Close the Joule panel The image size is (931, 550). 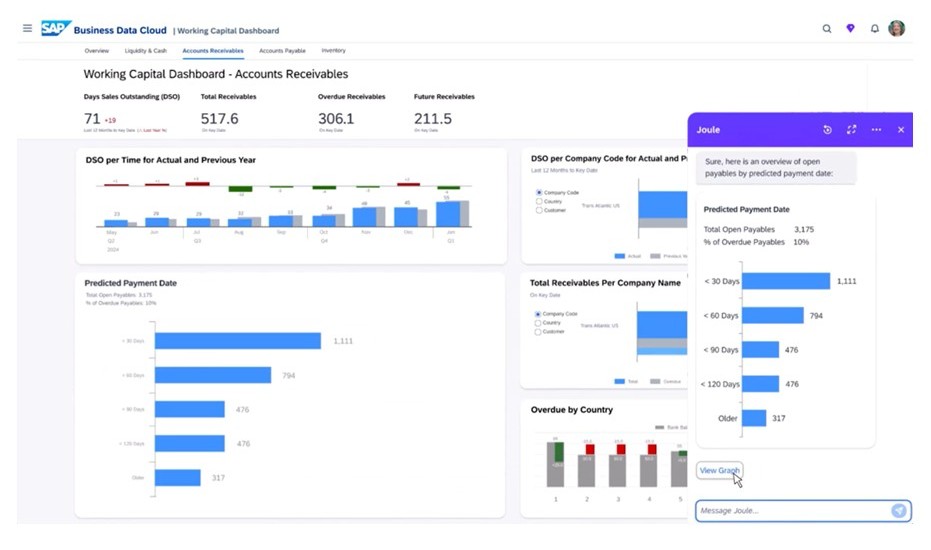click(x=901, y=130)
